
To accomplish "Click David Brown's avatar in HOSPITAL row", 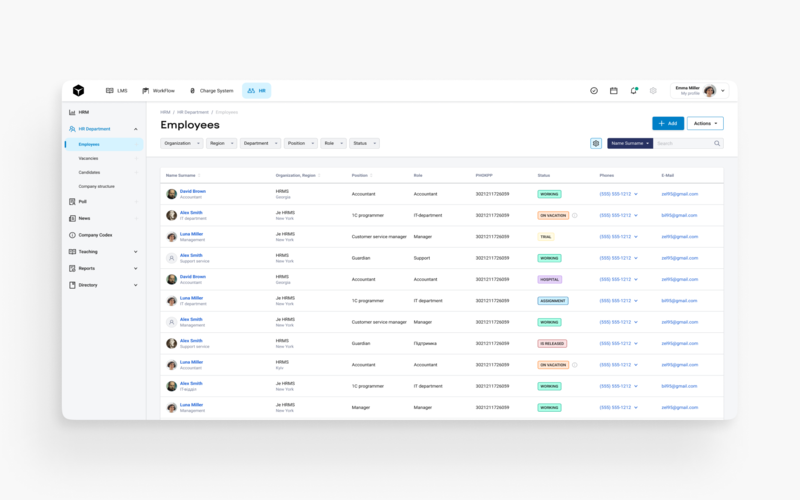I will coord(171,280).
